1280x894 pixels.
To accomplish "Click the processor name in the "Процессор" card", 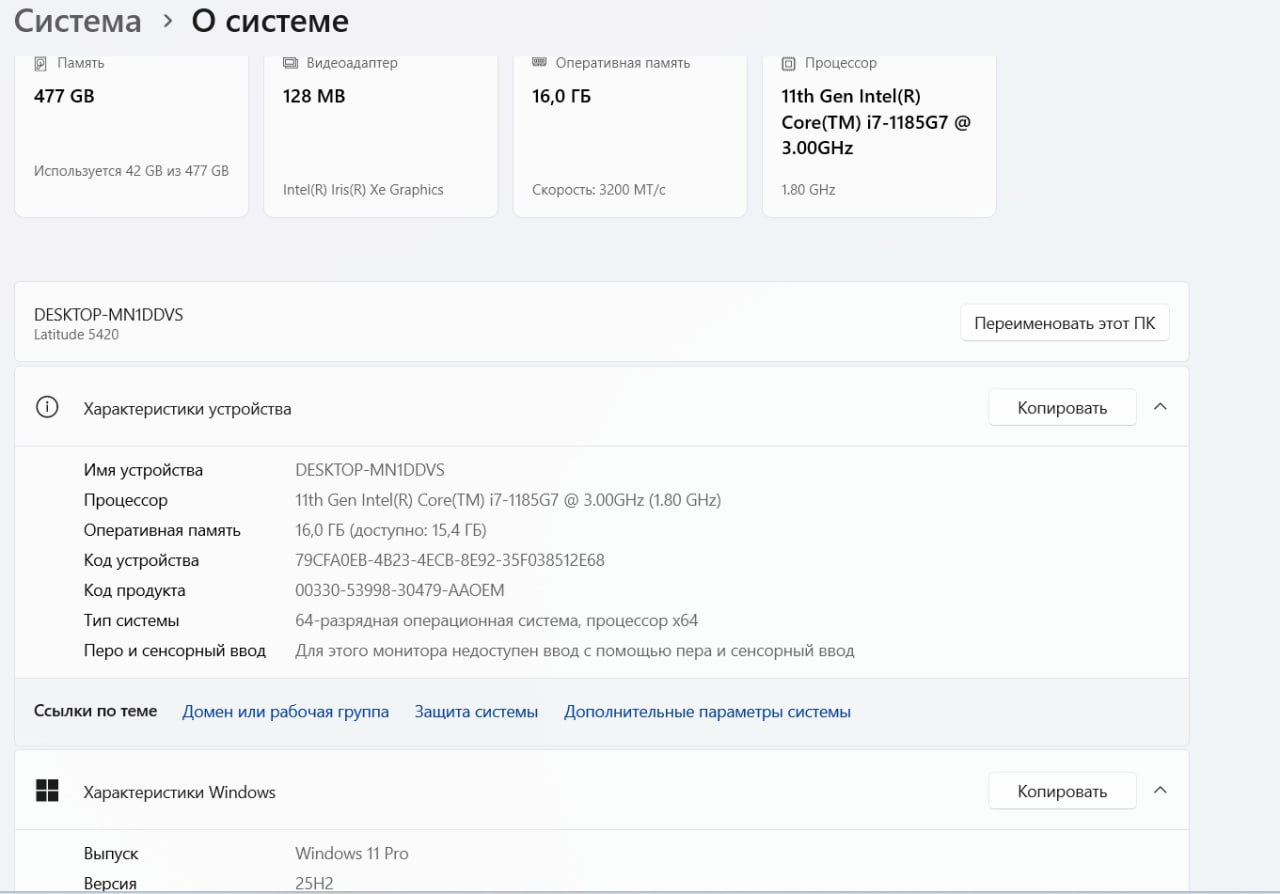I will coord(876,122).
